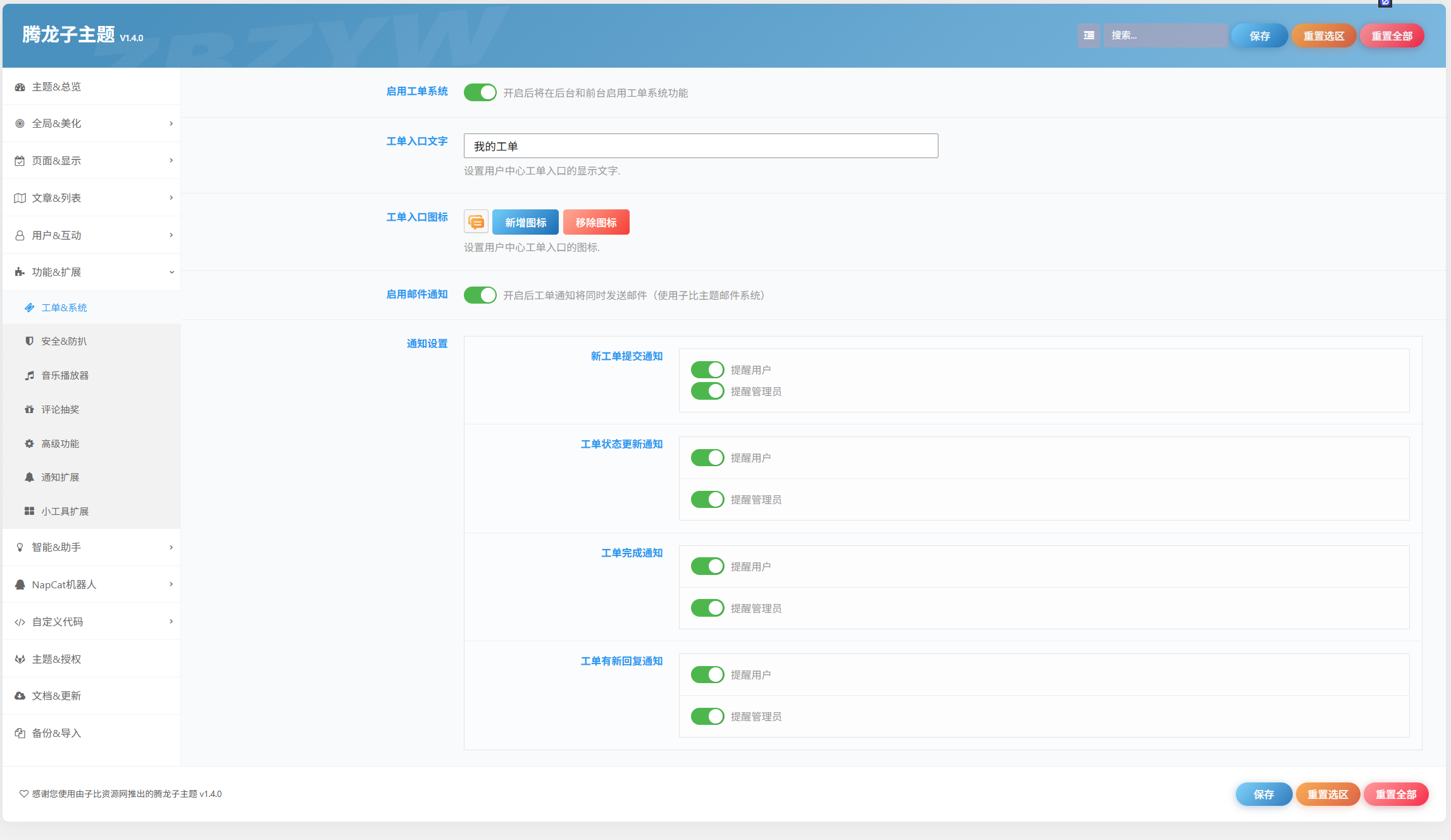Toggle 提醒管理员 under 工单有新回复通知
This screenshot has height=840, width=1451.
point(707,716)
